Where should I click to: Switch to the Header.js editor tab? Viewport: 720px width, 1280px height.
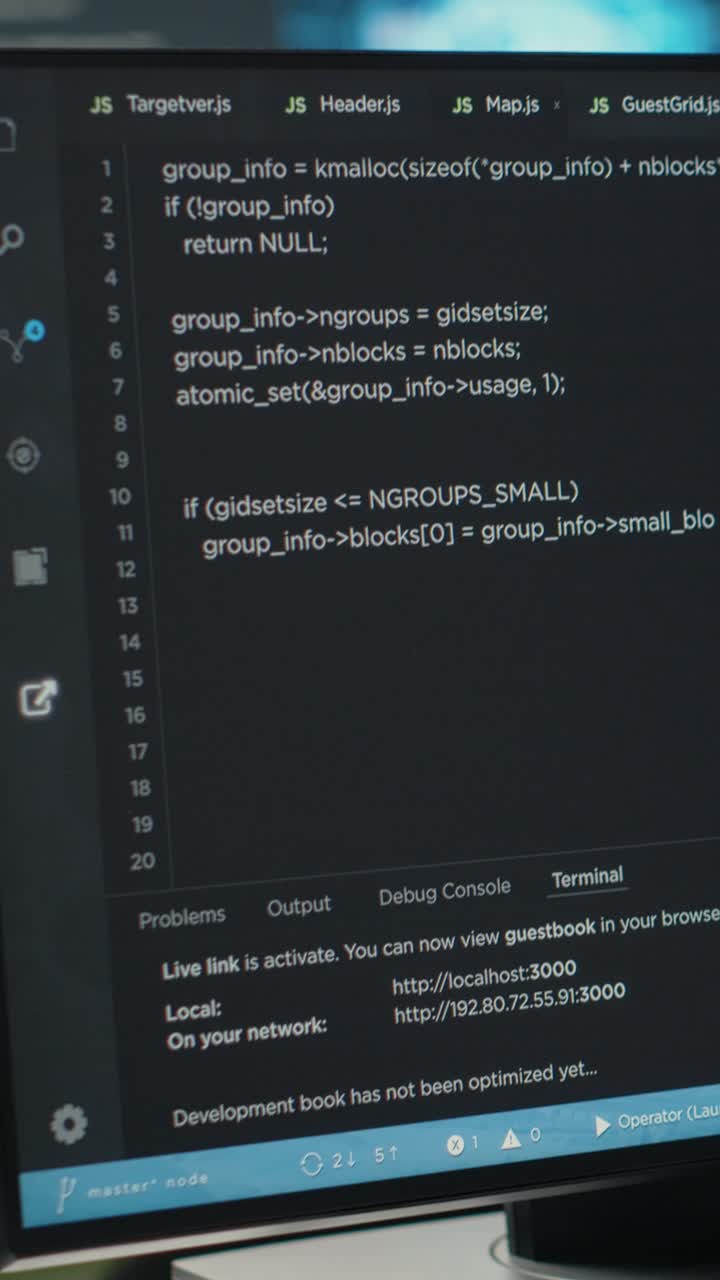click(x=343, y=104)
